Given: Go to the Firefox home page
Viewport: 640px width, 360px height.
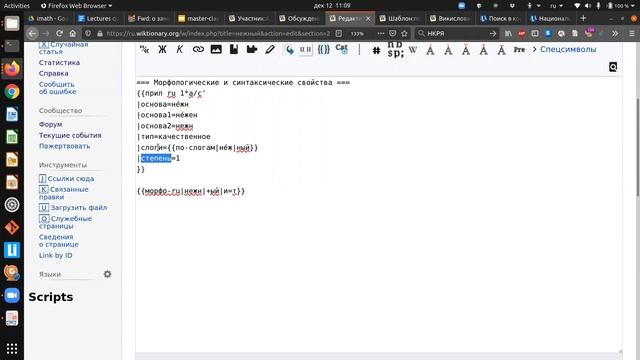Looking at the screenshot, I should [x=73, y=33].
